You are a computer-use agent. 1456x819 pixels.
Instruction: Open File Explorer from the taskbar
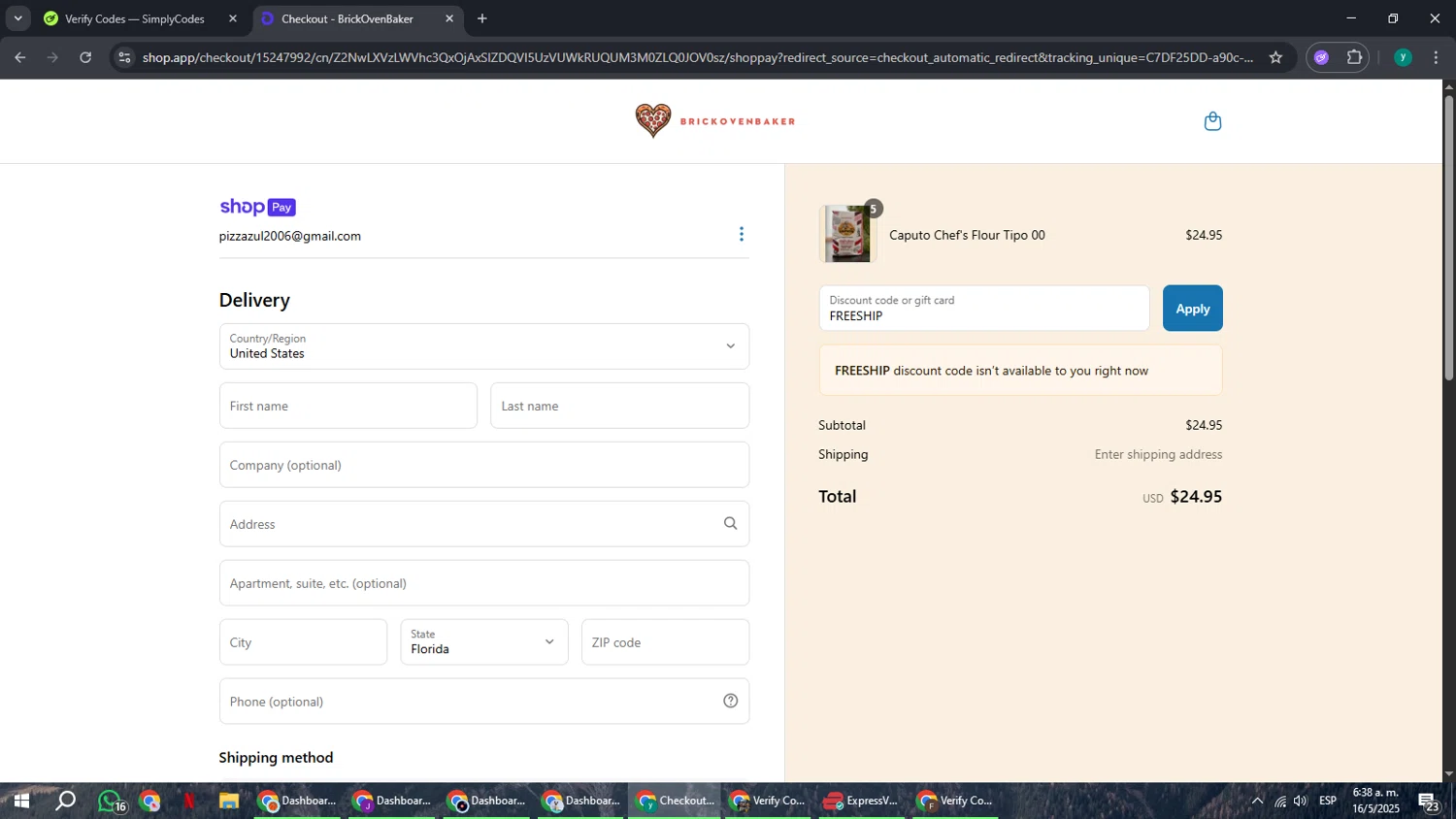229,802
